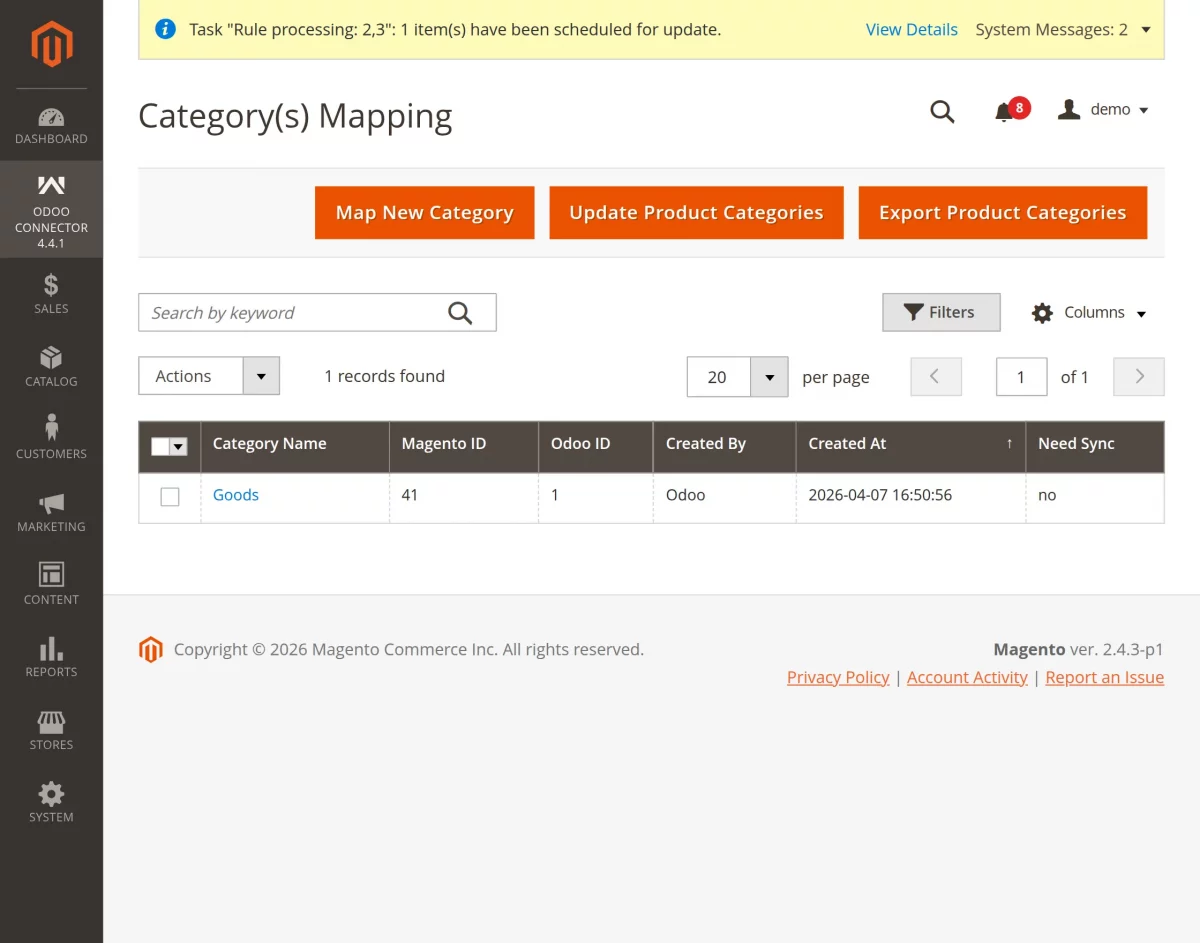This screenshot has width=1200, height=943.
Task: Click the Magento logo in the sidebar
Action: 51,44
